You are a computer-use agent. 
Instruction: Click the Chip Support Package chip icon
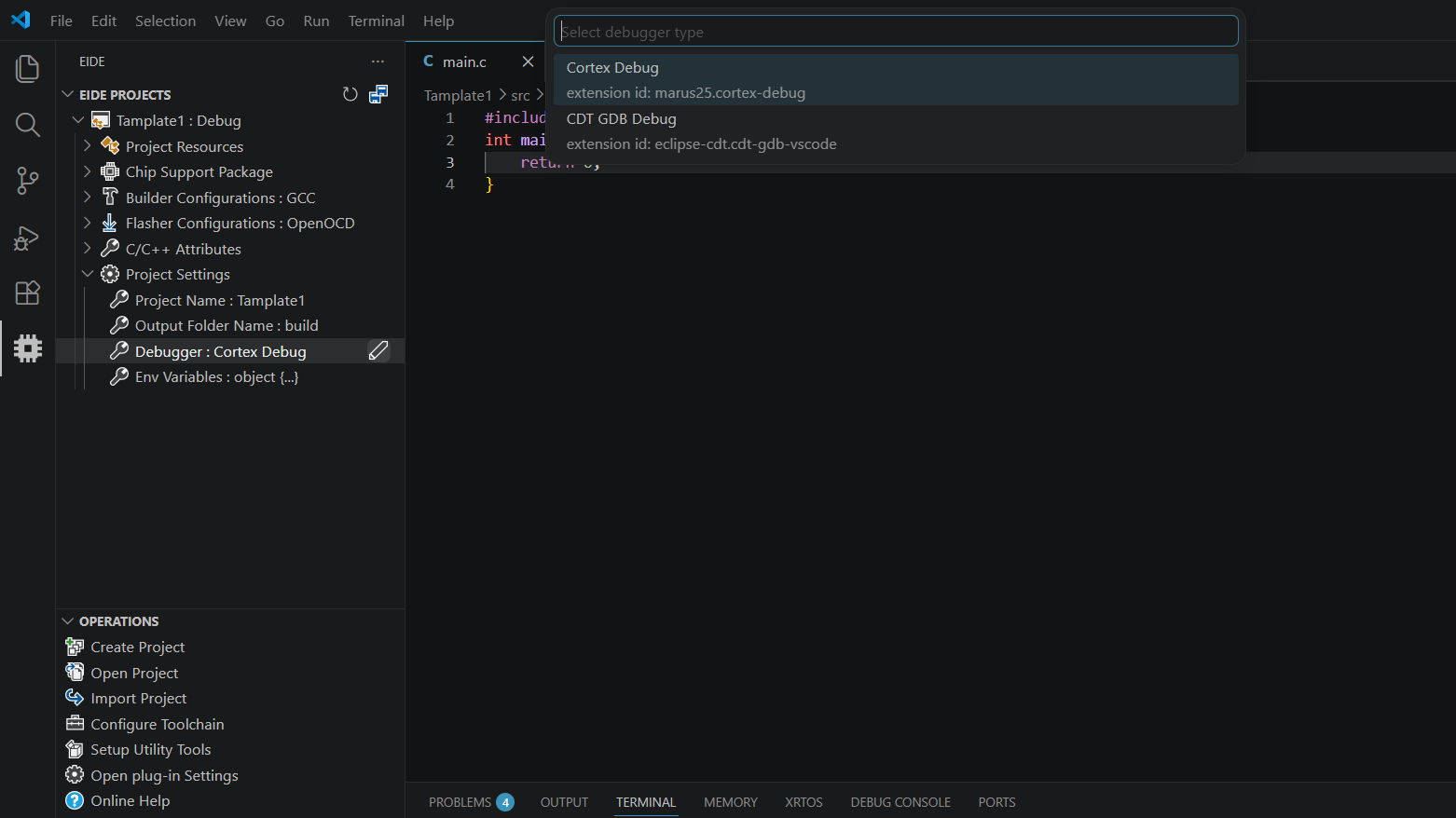[x=110, y=171]
